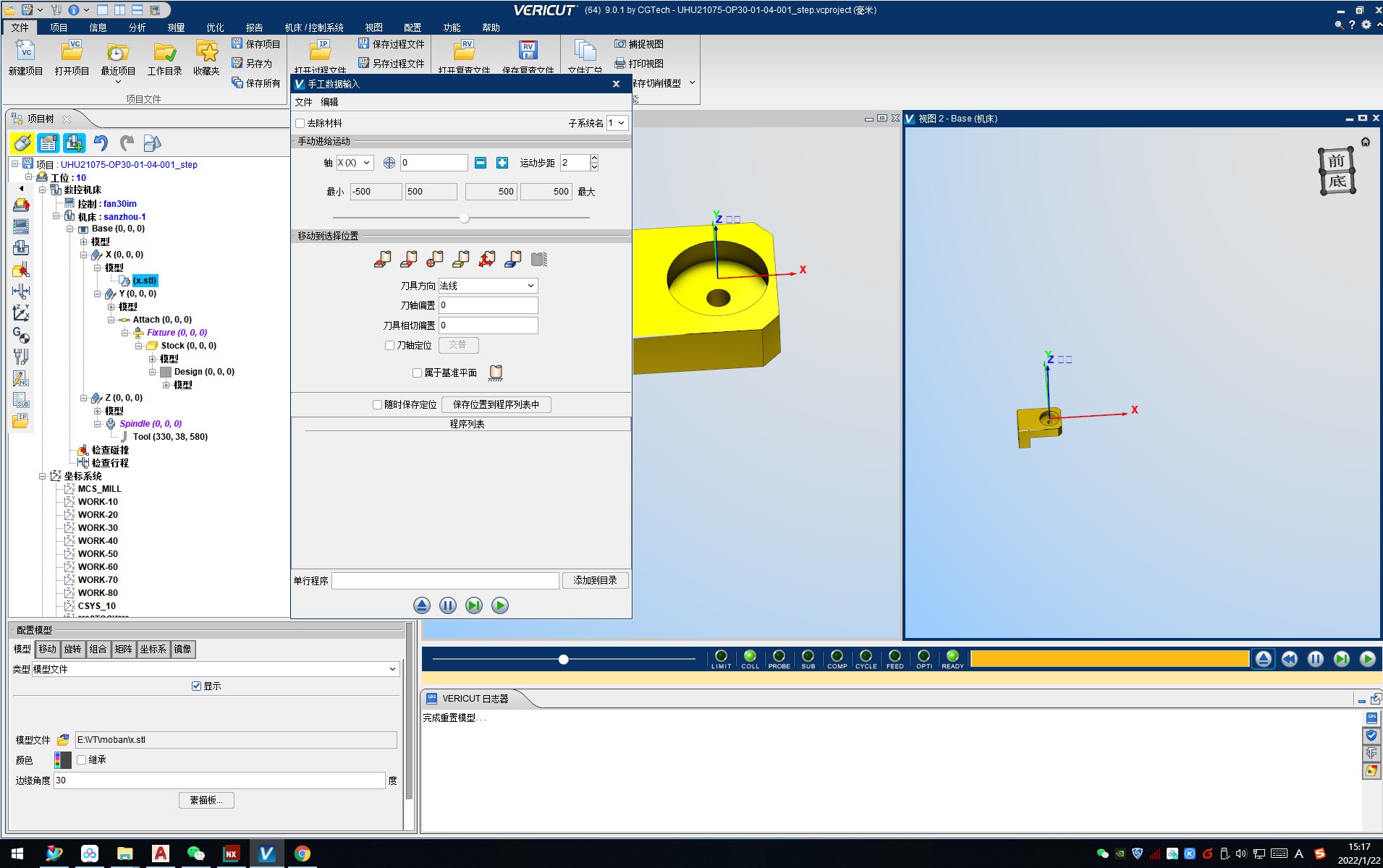
Task: Click the home view icon in view 2
Action: [x=1366, y=142]
